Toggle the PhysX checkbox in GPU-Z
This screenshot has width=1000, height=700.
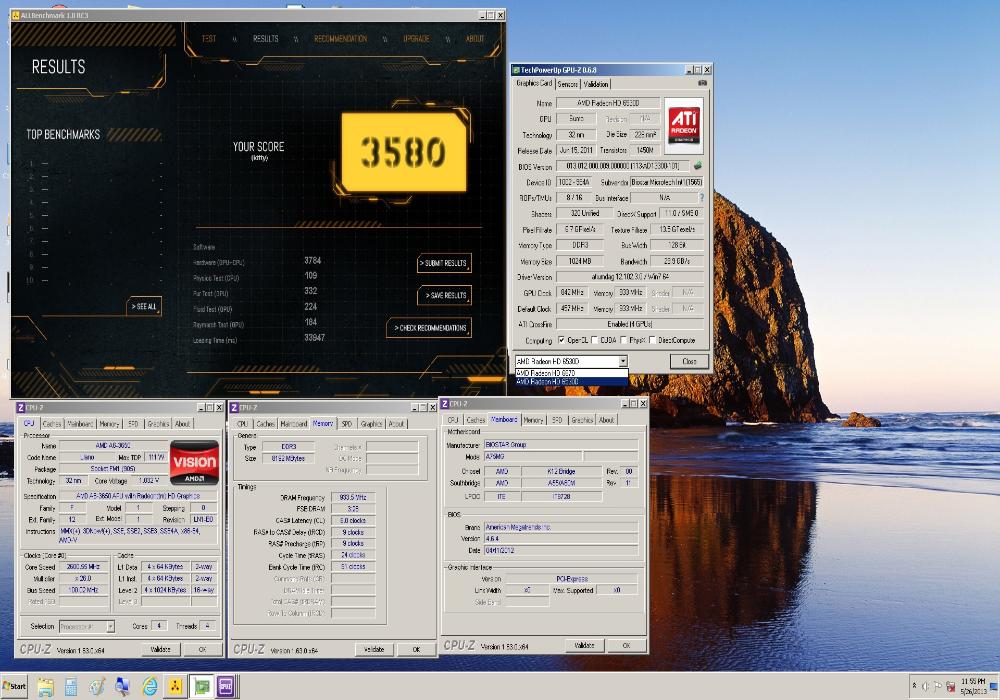point(624,340)
